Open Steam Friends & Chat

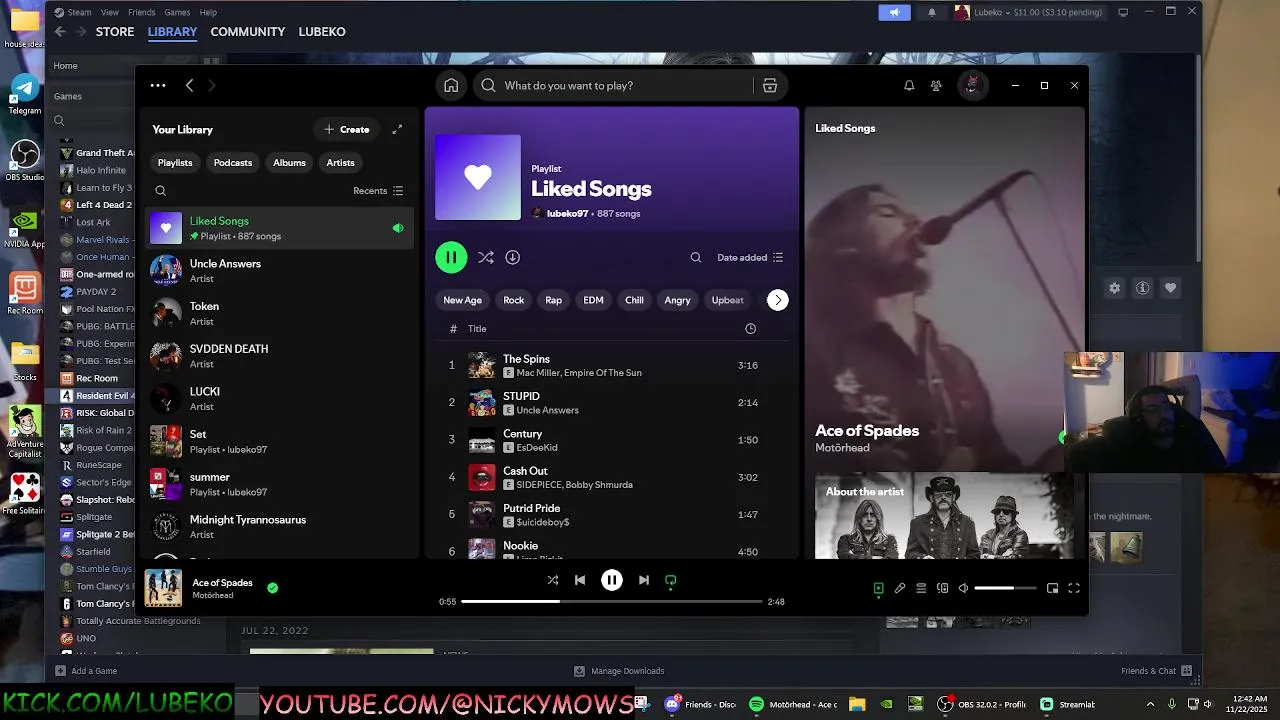(x=1157, y=671)
